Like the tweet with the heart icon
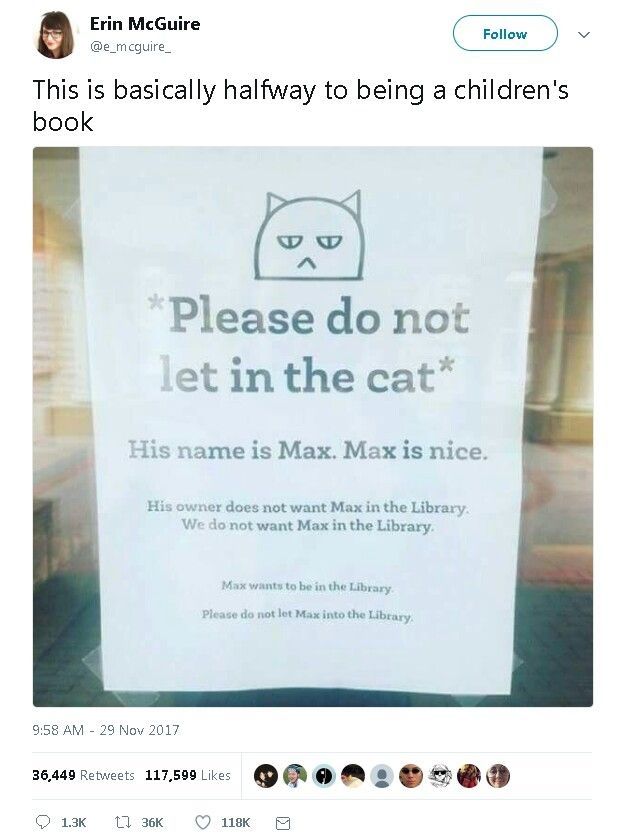The image size is (626, 838). pos(203,822)
